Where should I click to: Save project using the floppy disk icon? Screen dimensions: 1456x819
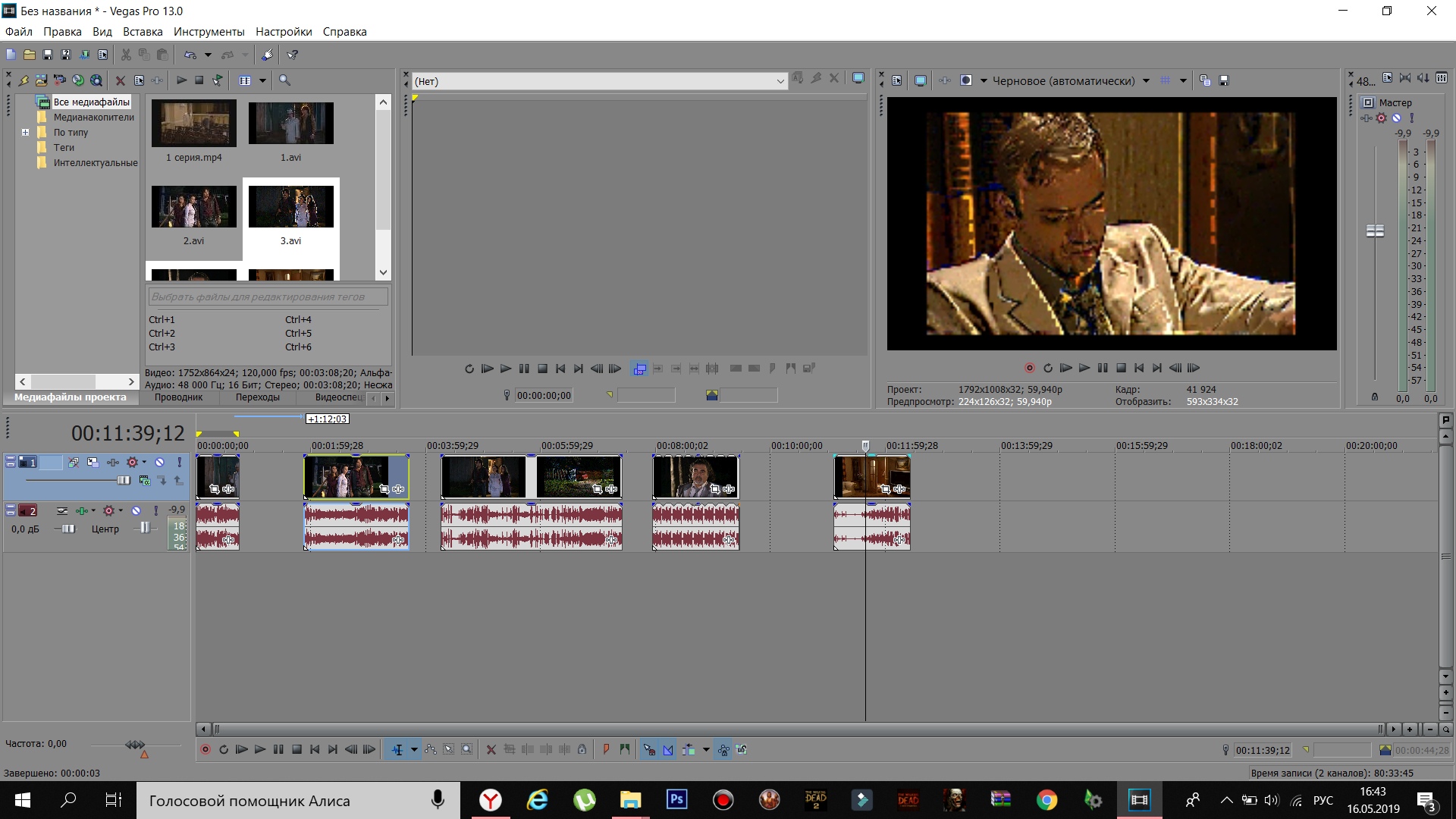coord(47,55)
